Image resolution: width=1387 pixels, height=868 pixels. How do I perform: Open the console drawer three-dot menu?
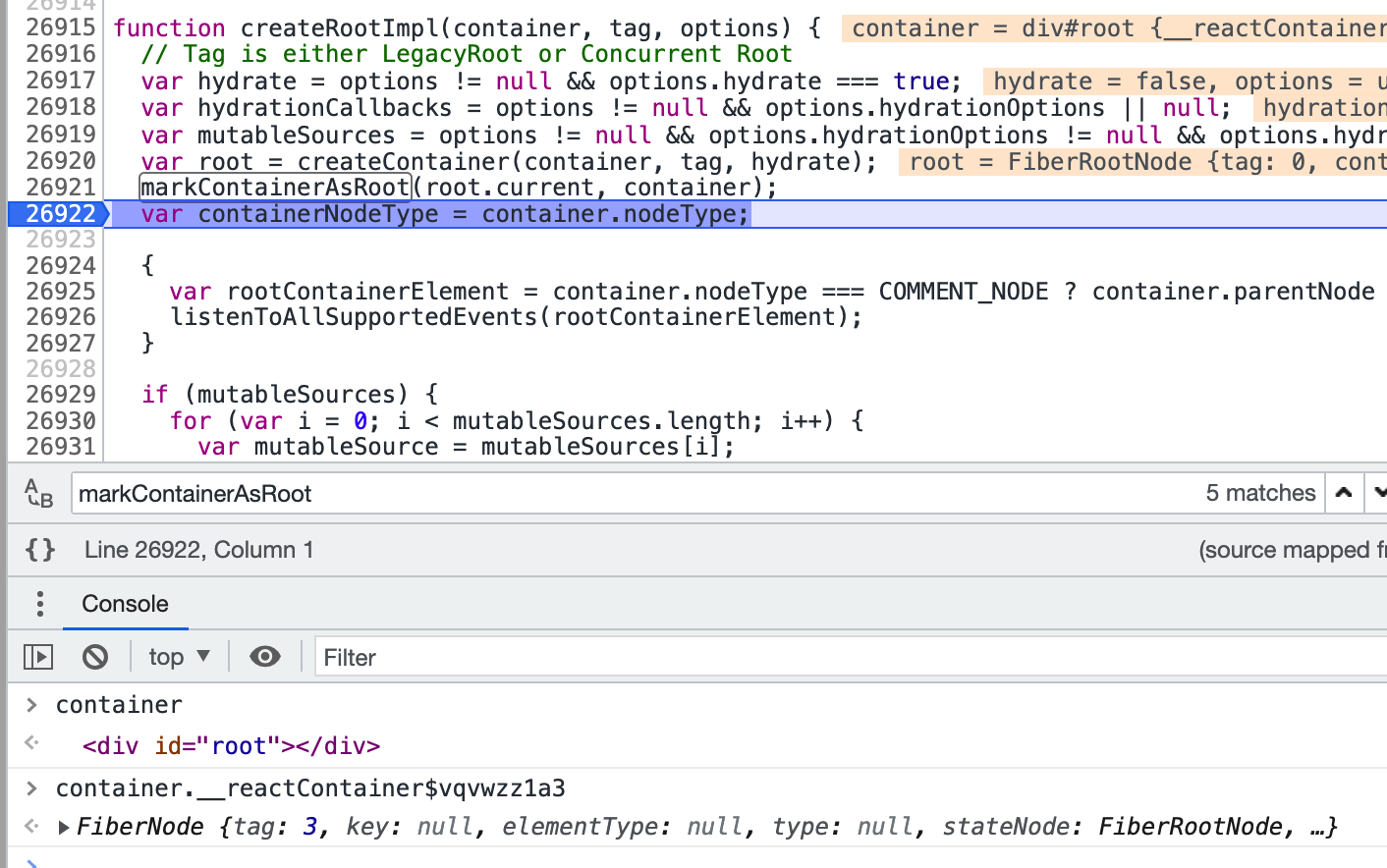(40, 604)
